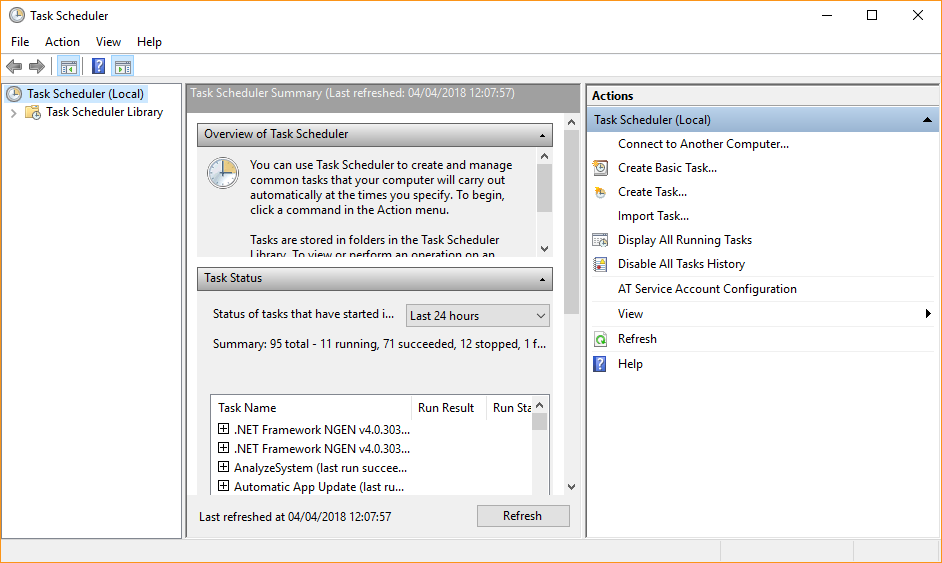Click the Help icon in Actions pane

coord(600,364)
